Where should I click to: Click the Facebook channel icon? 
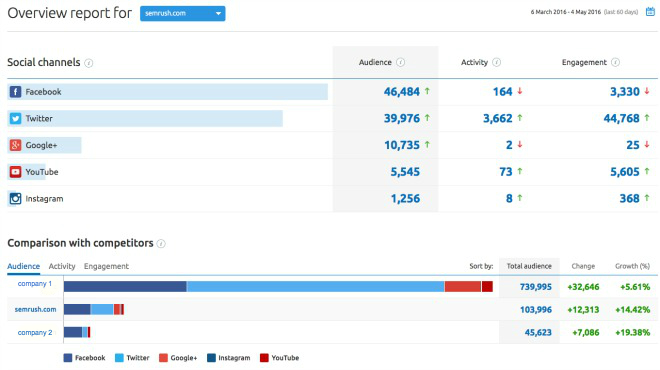pyautogui.click(x=16, y=92)
